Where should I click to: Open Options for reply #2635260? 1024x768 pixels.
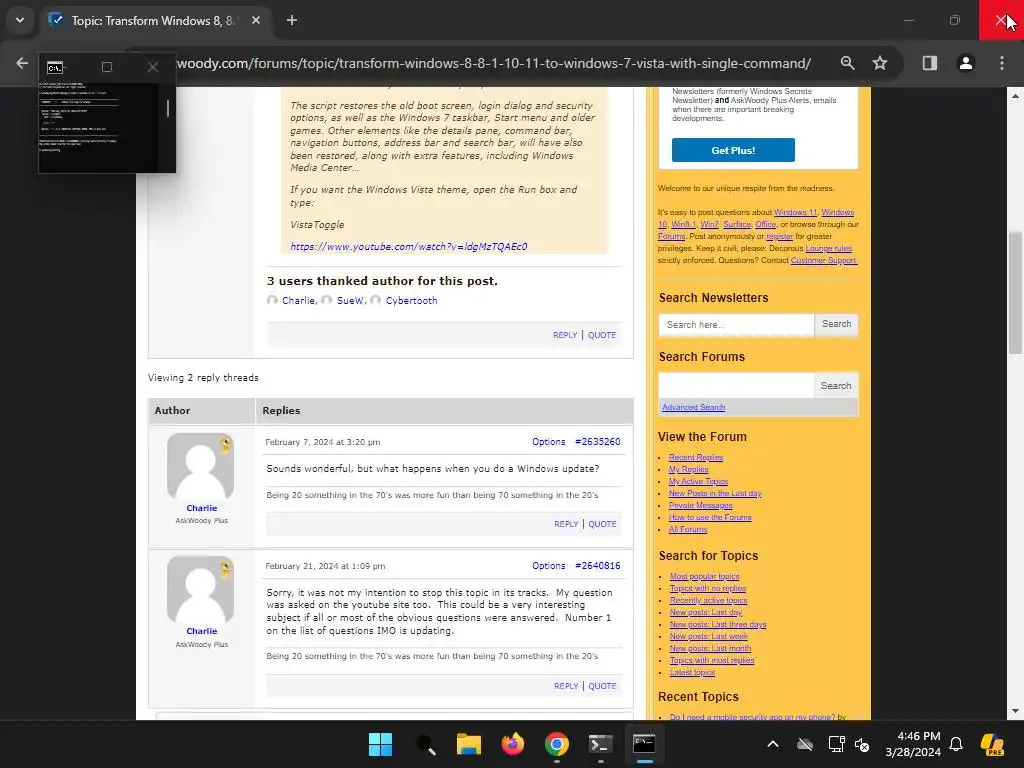(549, 442)
